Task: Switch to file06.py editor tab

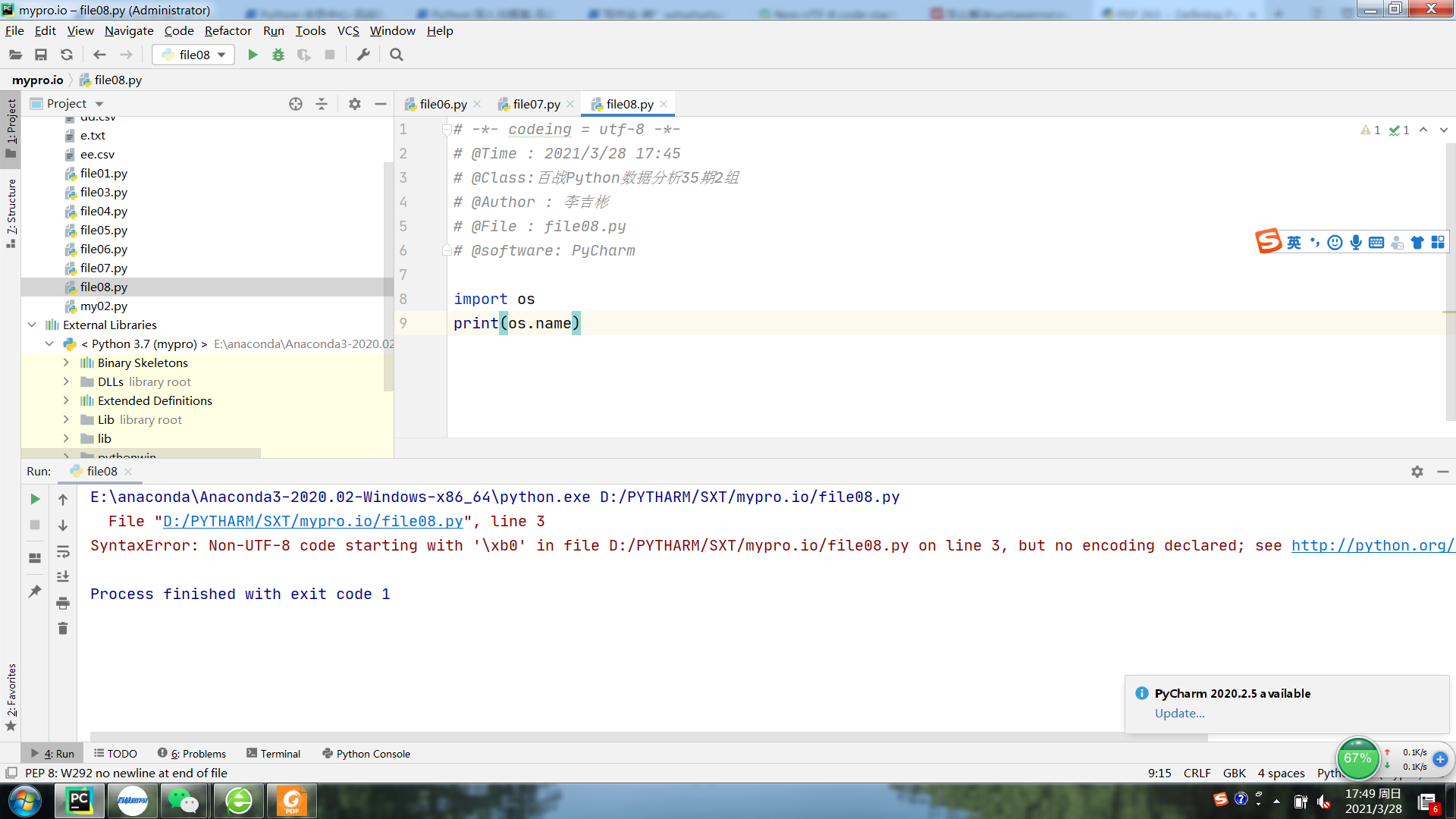Action: tap(443, 104)
